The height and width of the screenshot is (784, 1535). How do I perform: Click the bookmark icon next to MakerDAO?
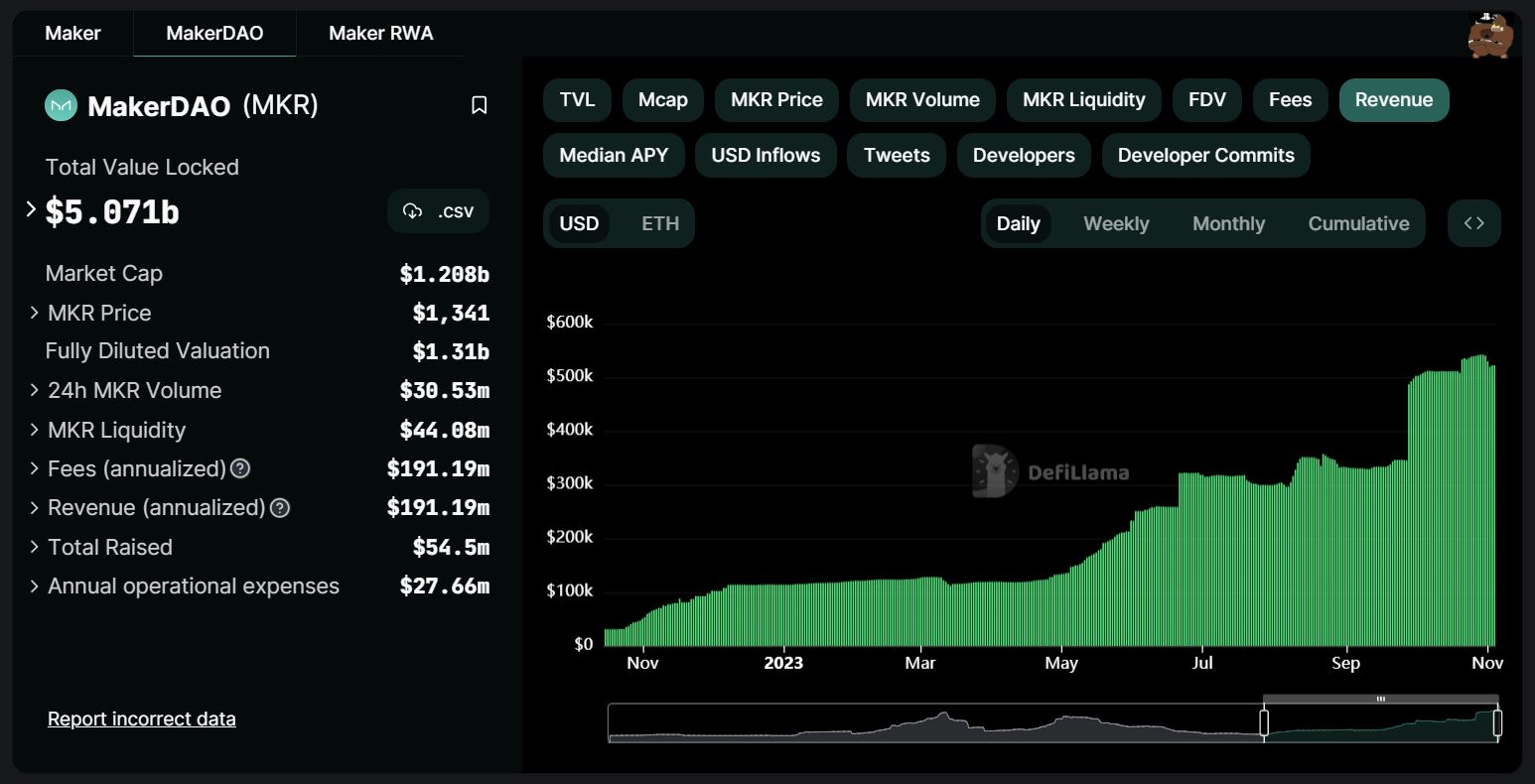[479, 105]
